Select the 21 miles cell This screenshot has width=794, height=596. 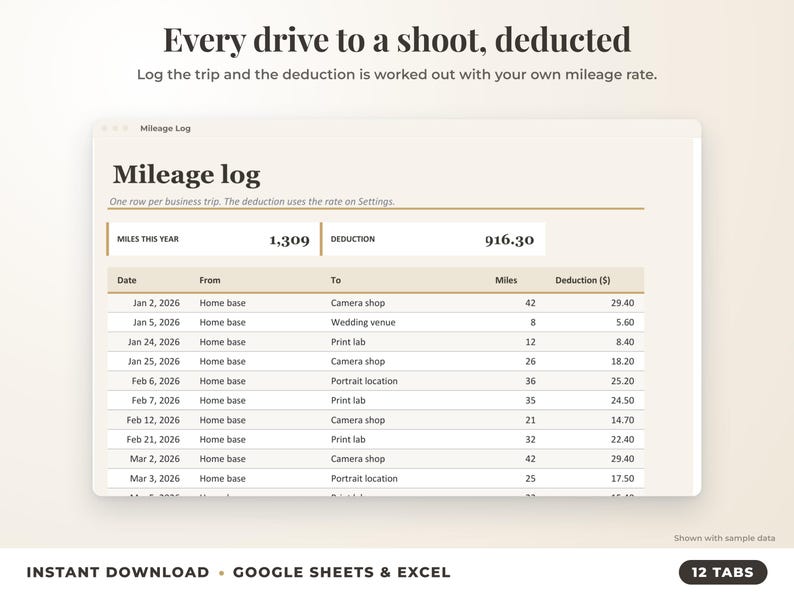point(530,420)
